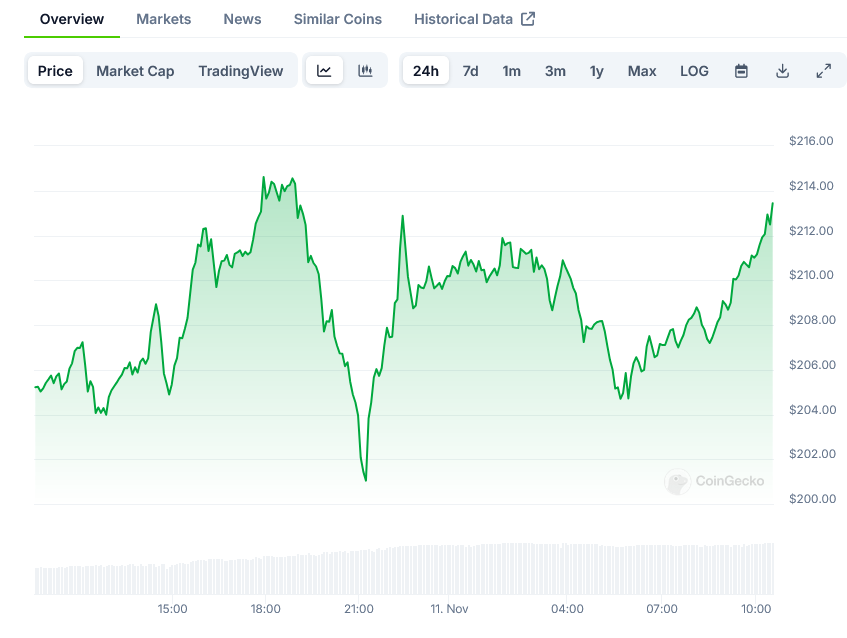This screenshot has height=638, width=847.
Task: Switch to candlestick chart icon
Action: [365, 71]
